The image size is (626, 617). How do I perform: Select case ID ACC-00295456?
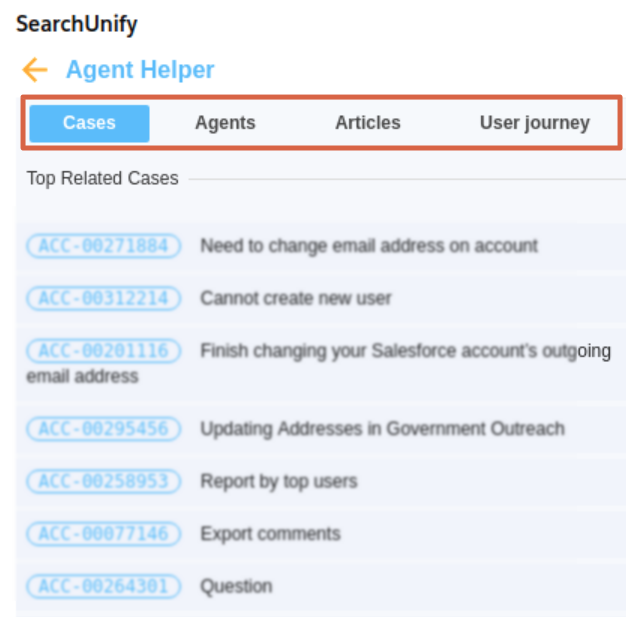click(104, 429)
